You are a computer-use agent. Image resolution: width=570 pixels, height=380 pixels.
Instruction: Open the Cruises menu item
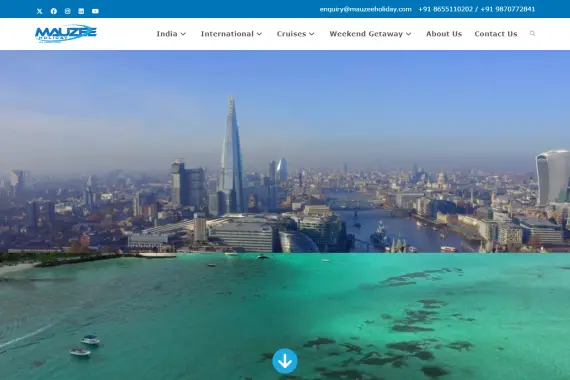point(292,34)
